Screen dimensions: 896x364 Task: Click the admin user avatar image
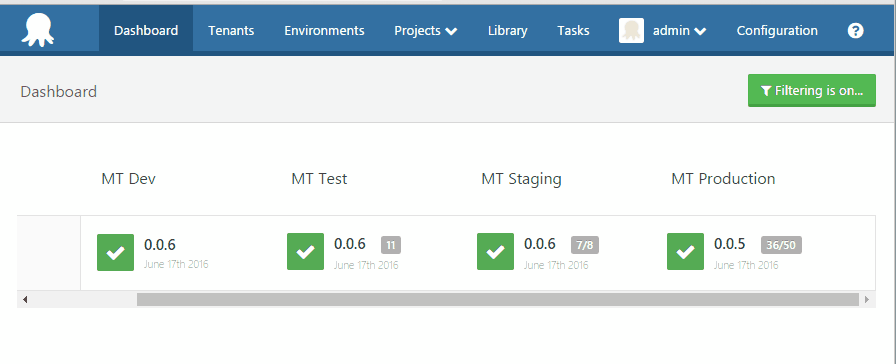click(631, 30)
